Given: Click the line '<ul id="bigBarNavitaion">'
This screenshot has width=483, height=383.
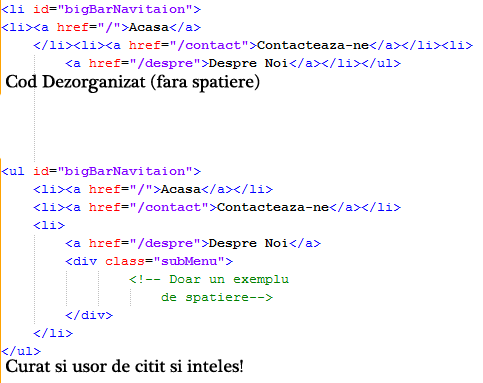Looking at the screenshot, I should pyautogui.click(x=101, y=171).
